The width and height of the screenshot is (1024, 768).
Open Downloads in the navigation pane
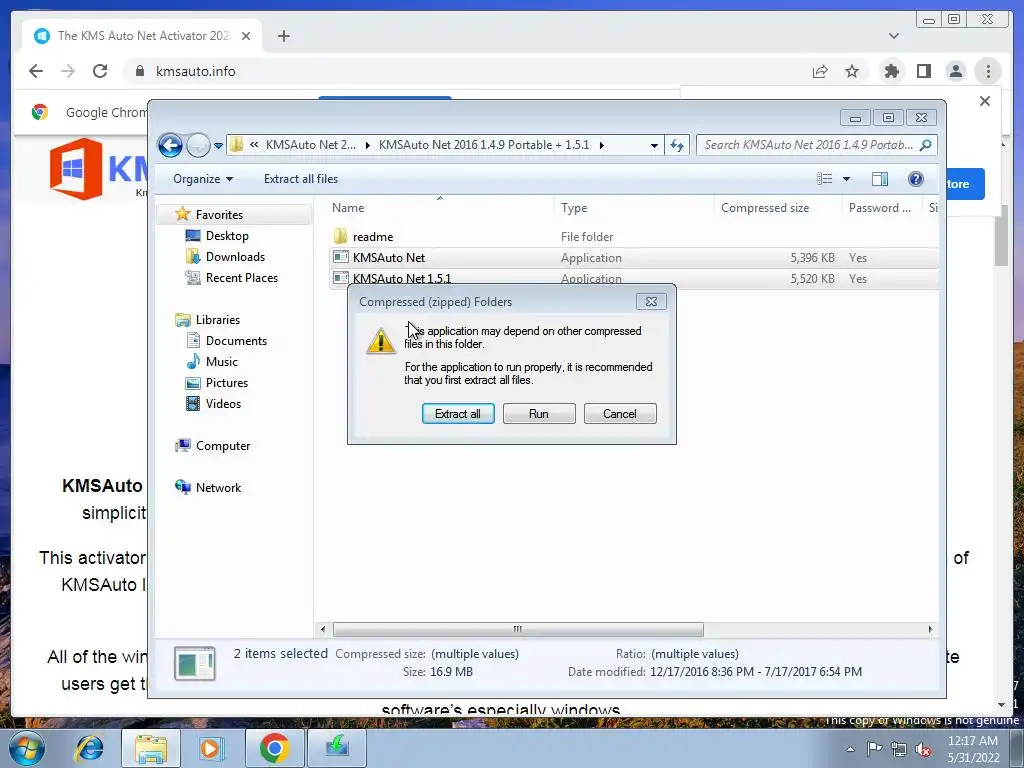click(x=236, y=257)
